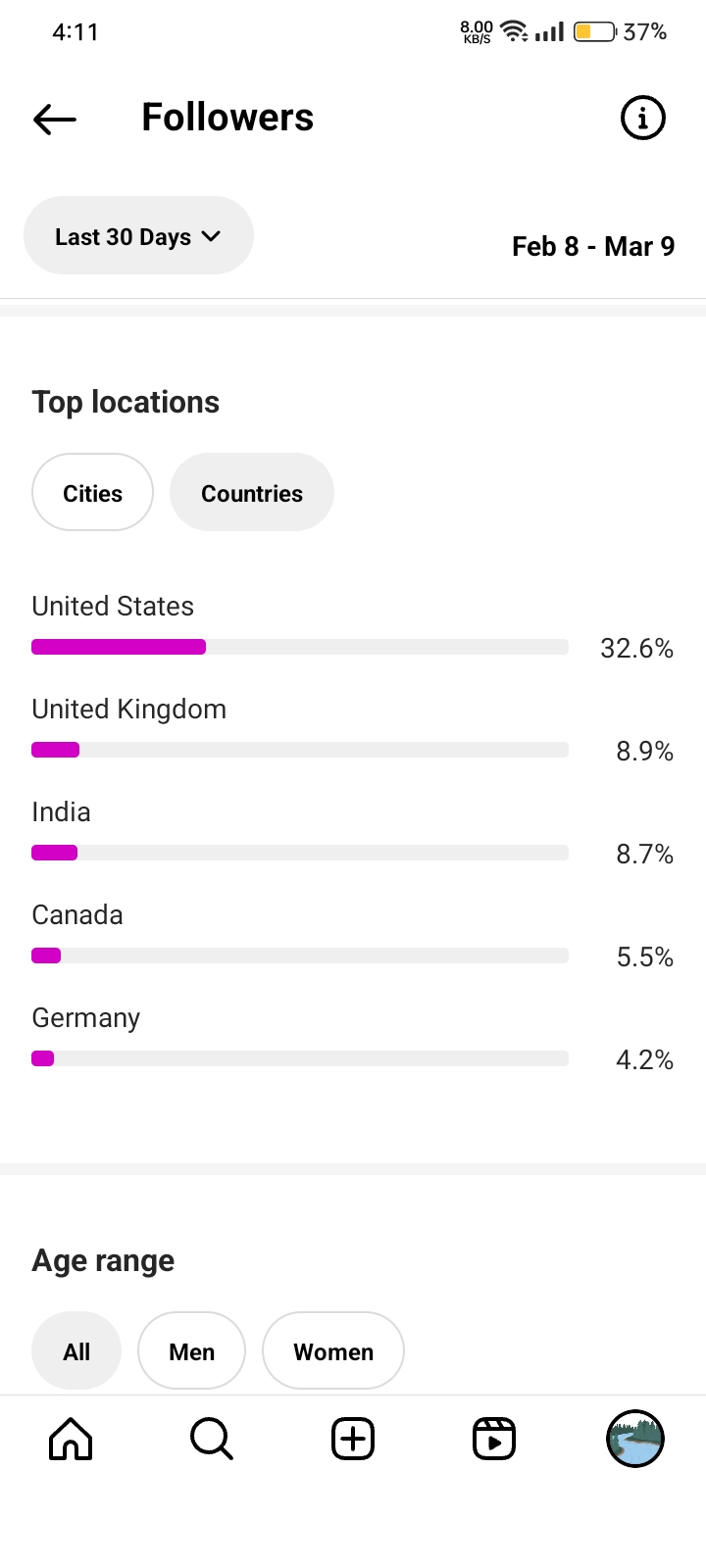Click the United States percentage bar

pyautogui.click(x=300, y=647)
